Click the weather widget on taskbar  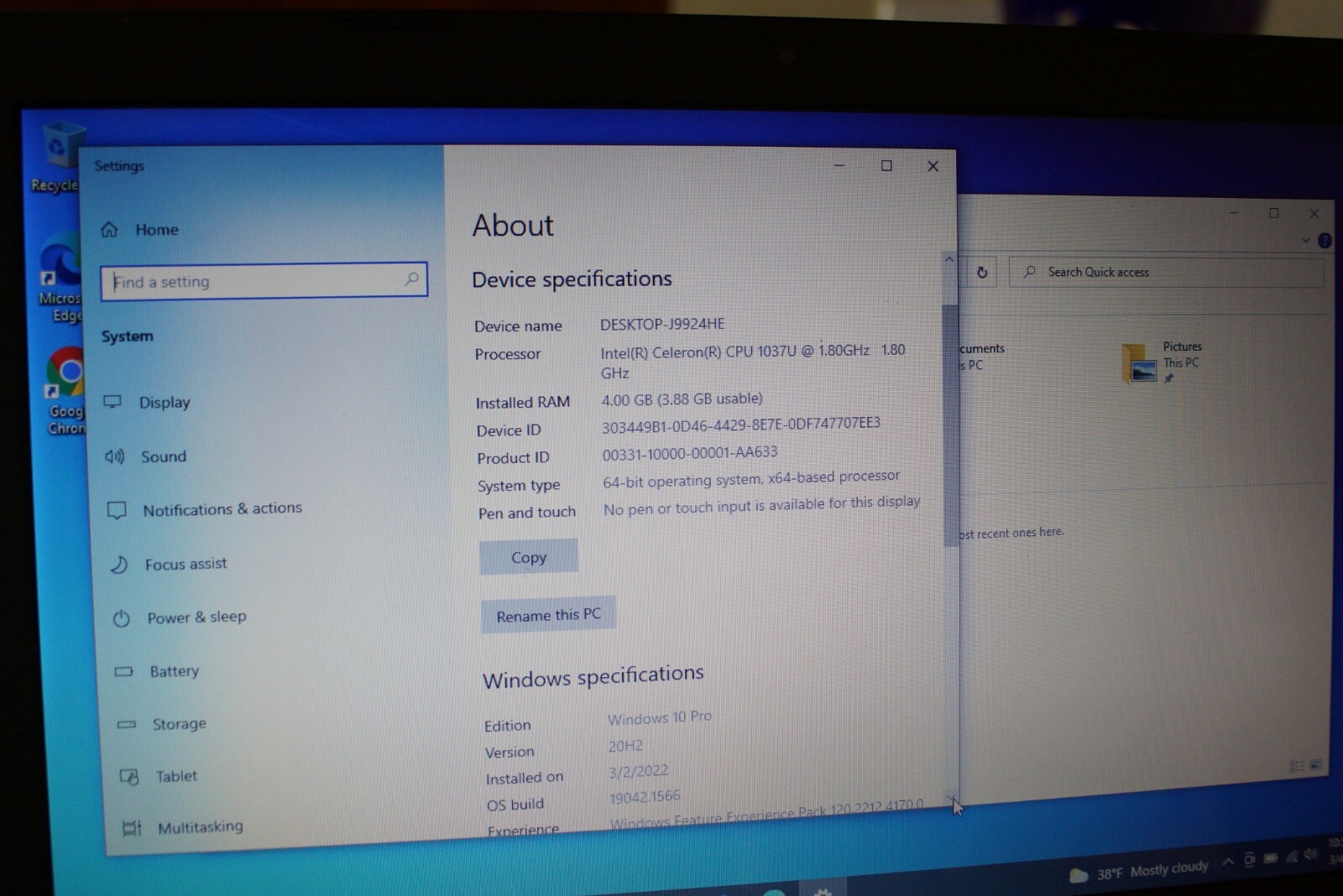(1138, 872)
